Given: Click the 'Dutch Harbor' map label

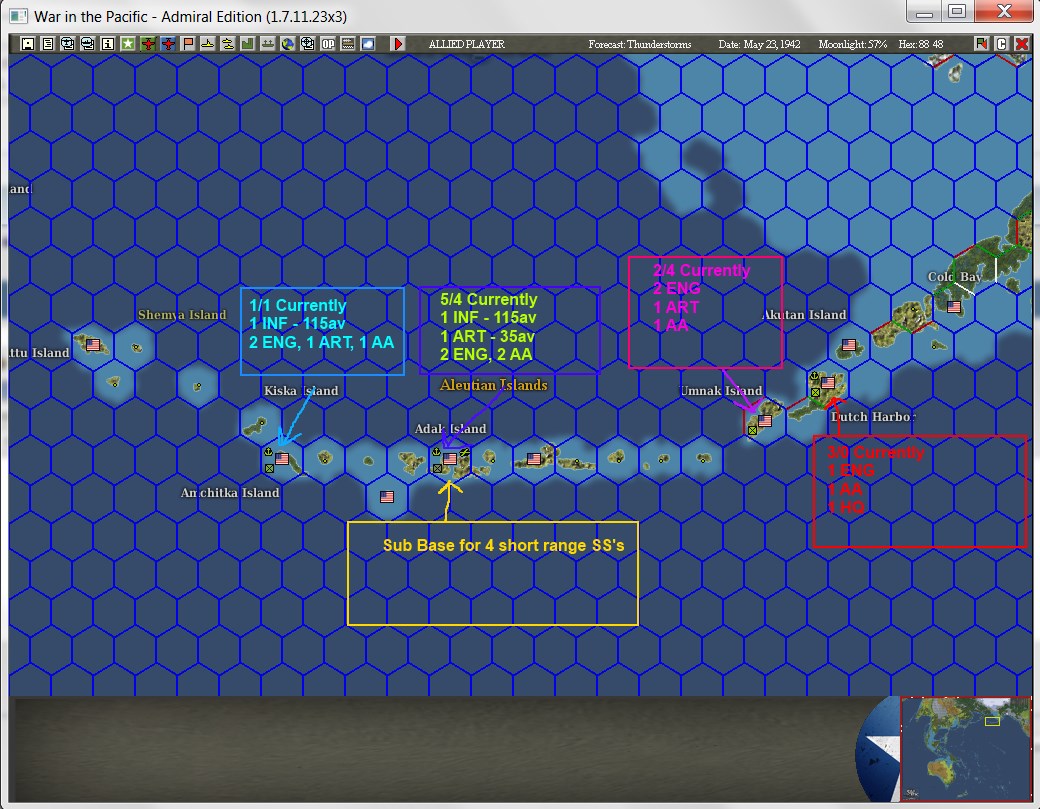Looking at the screenshot, I should pos(873,416).
